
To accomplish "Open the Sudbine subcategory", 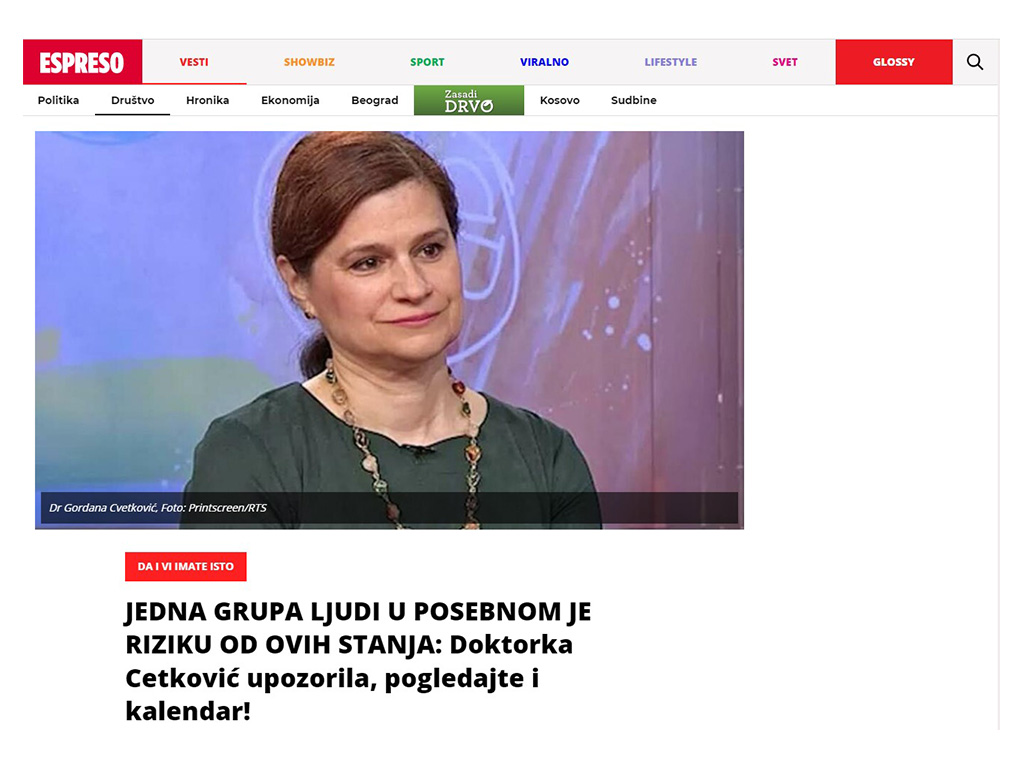I will (x=633, y=100).
